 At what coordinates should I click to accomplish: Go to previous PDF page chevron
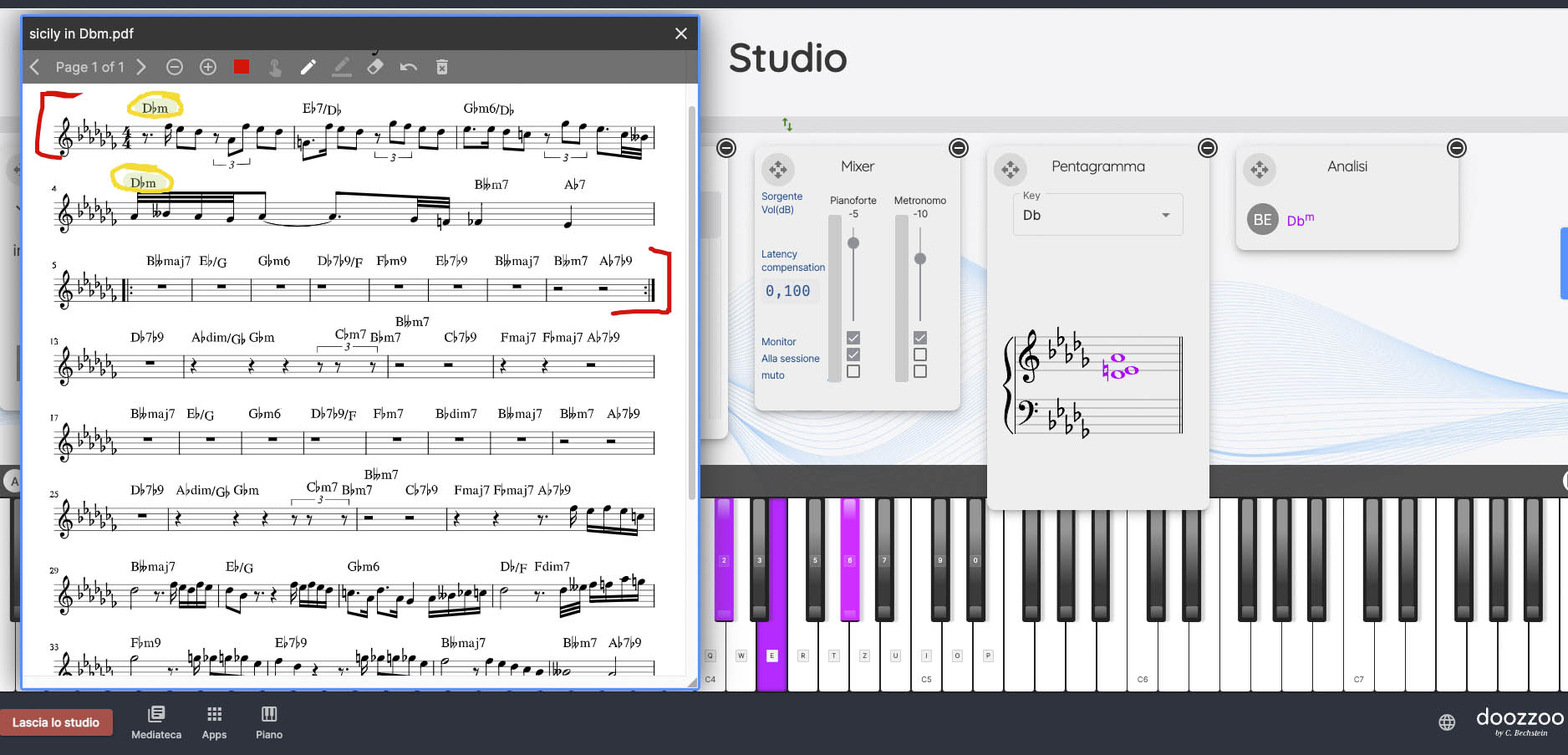[35, 67]
